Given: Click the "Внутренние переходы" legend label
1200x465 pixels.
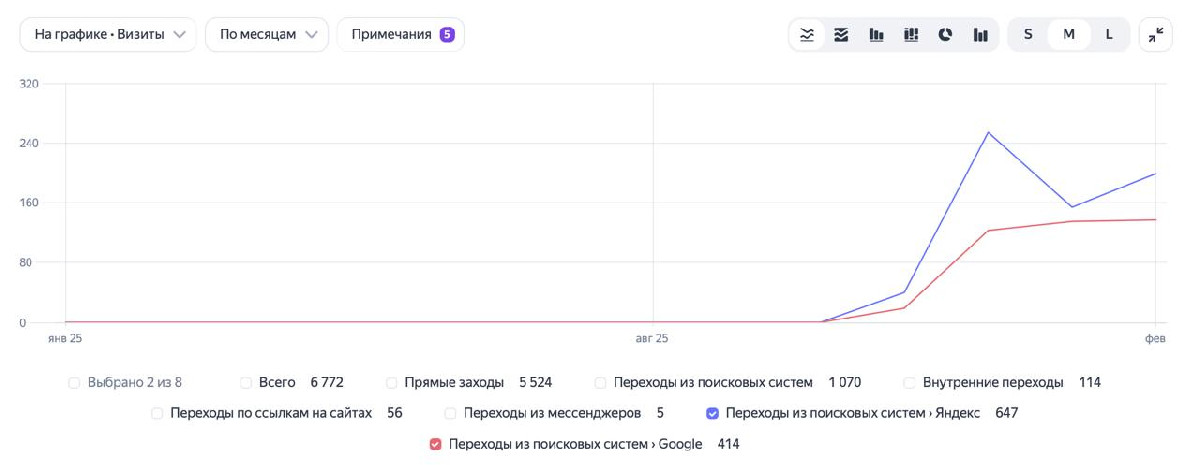Looking at the screenshot, I should (x=992, y=382).
